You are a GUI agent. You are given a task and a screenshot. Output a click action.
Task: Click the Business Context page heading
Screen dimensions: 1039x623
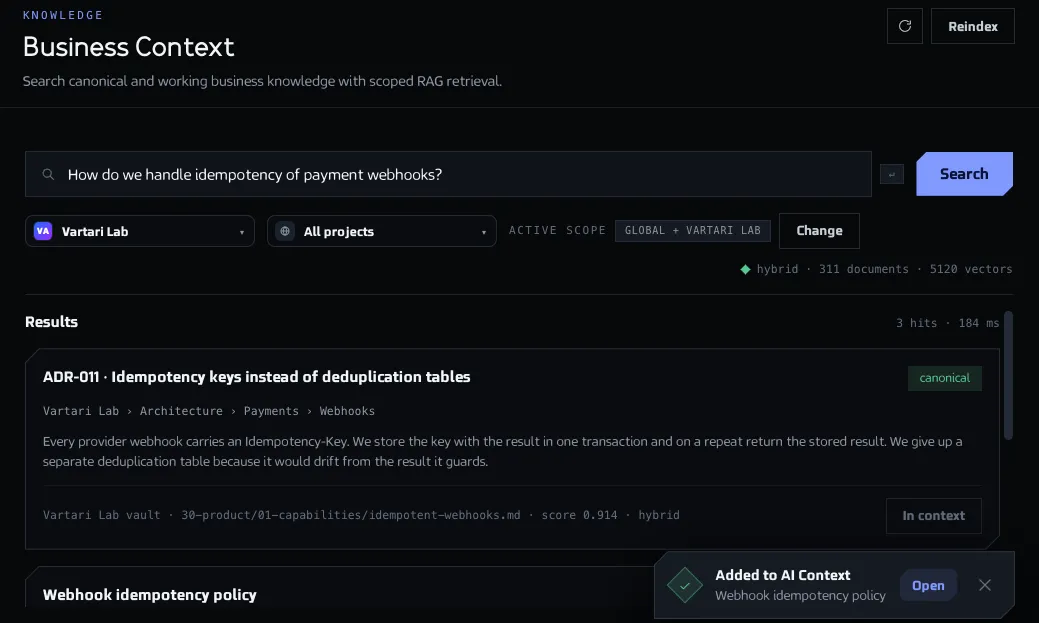[x=129, y=47]
